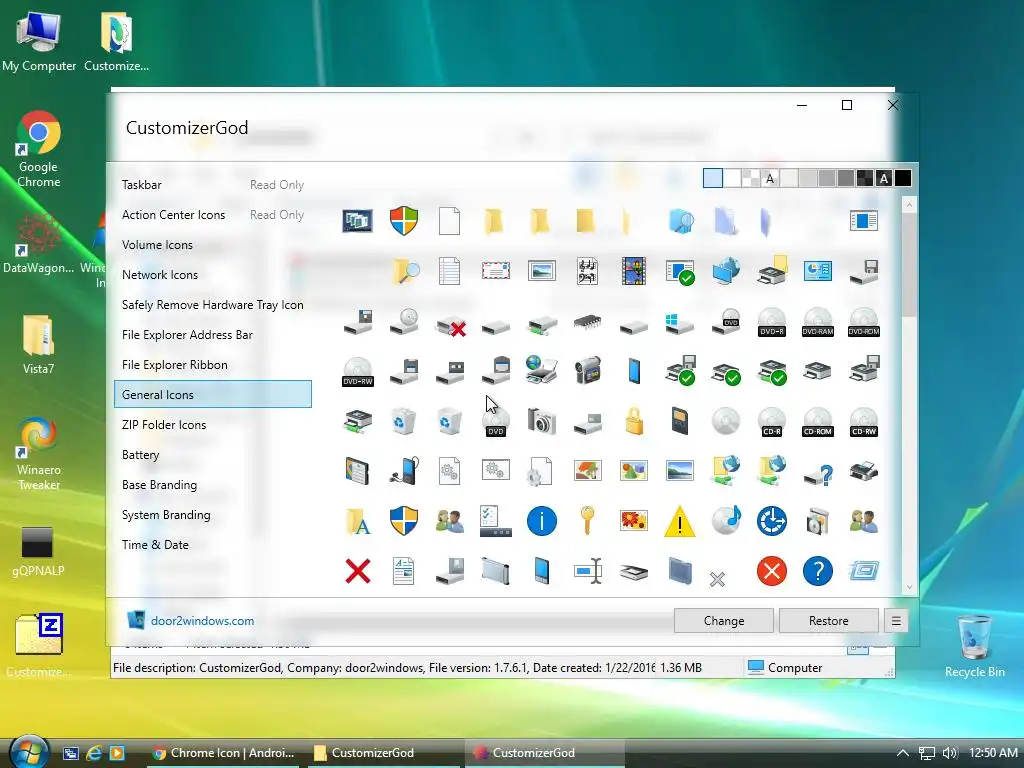Click the icon list scrollbar down arrow

909,587
